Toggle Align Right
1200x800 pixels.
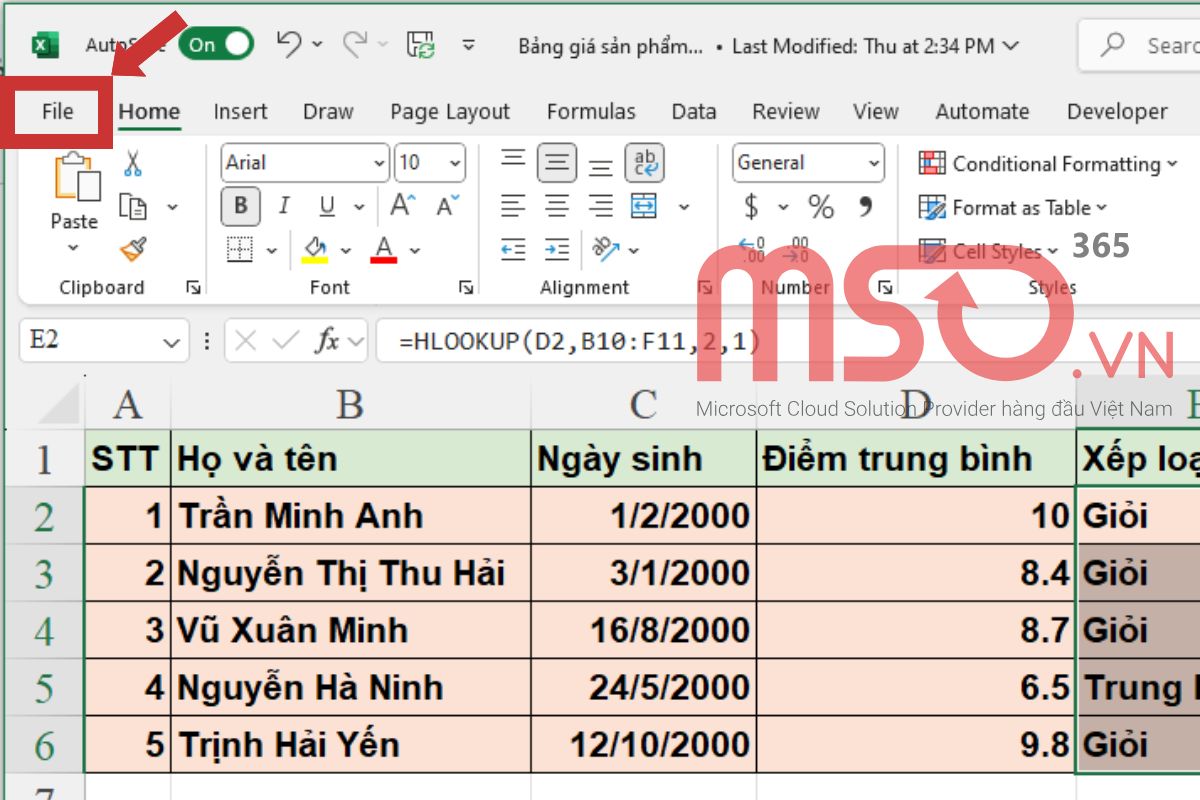(601, 207)
